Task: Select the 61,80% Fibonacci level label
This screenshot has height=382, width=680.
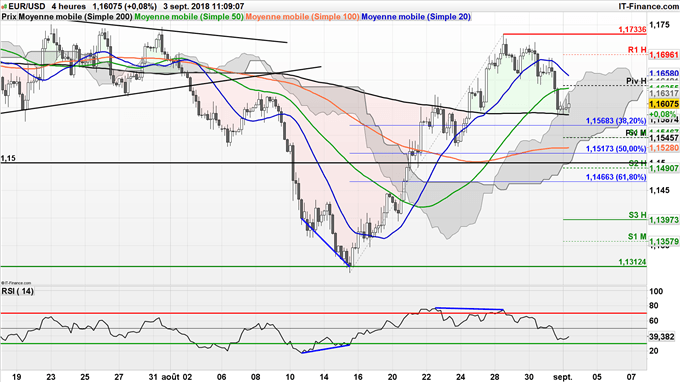Action: [x=616, y=177]
